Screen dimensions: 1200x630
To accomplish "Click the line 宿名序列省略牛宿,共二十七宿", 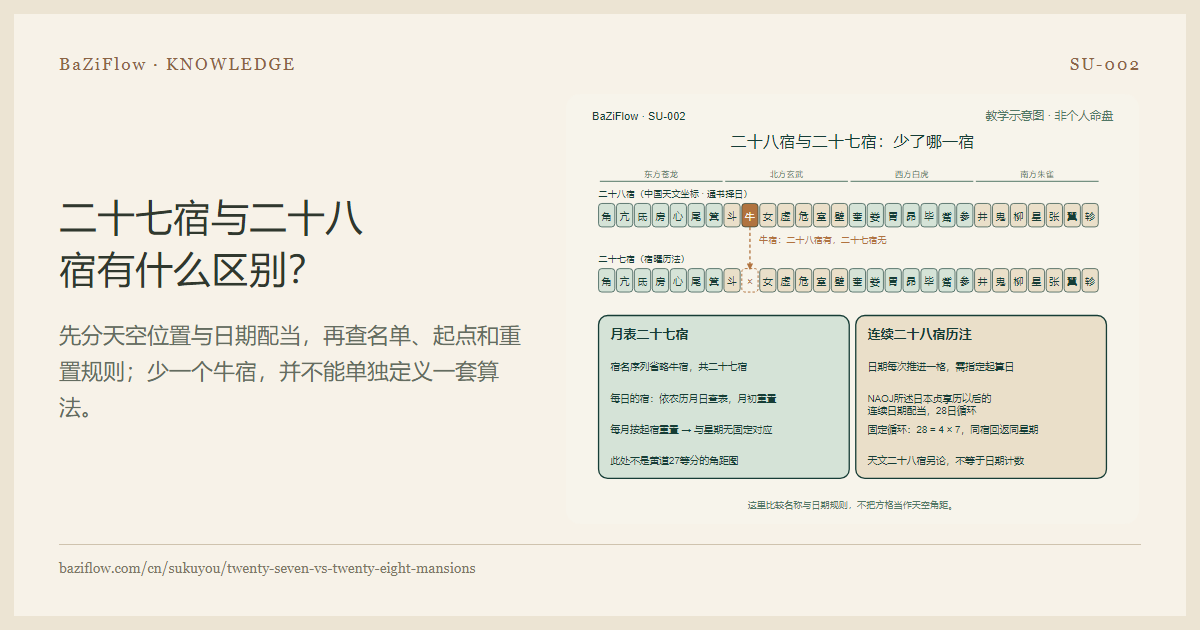I will click(x=678, y=367).
